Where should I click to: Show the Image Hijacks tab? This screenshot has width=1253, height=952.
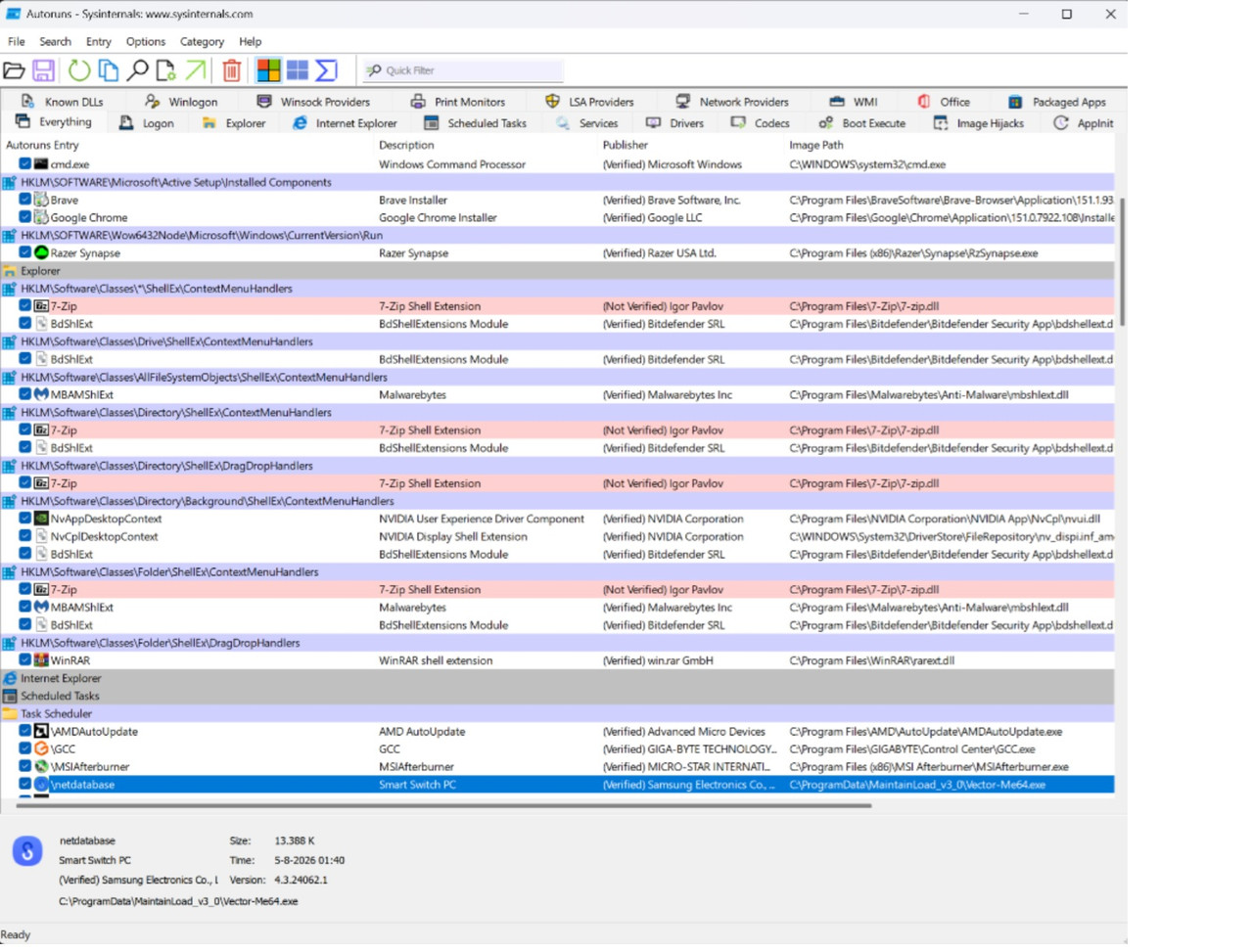click(979, 123)
